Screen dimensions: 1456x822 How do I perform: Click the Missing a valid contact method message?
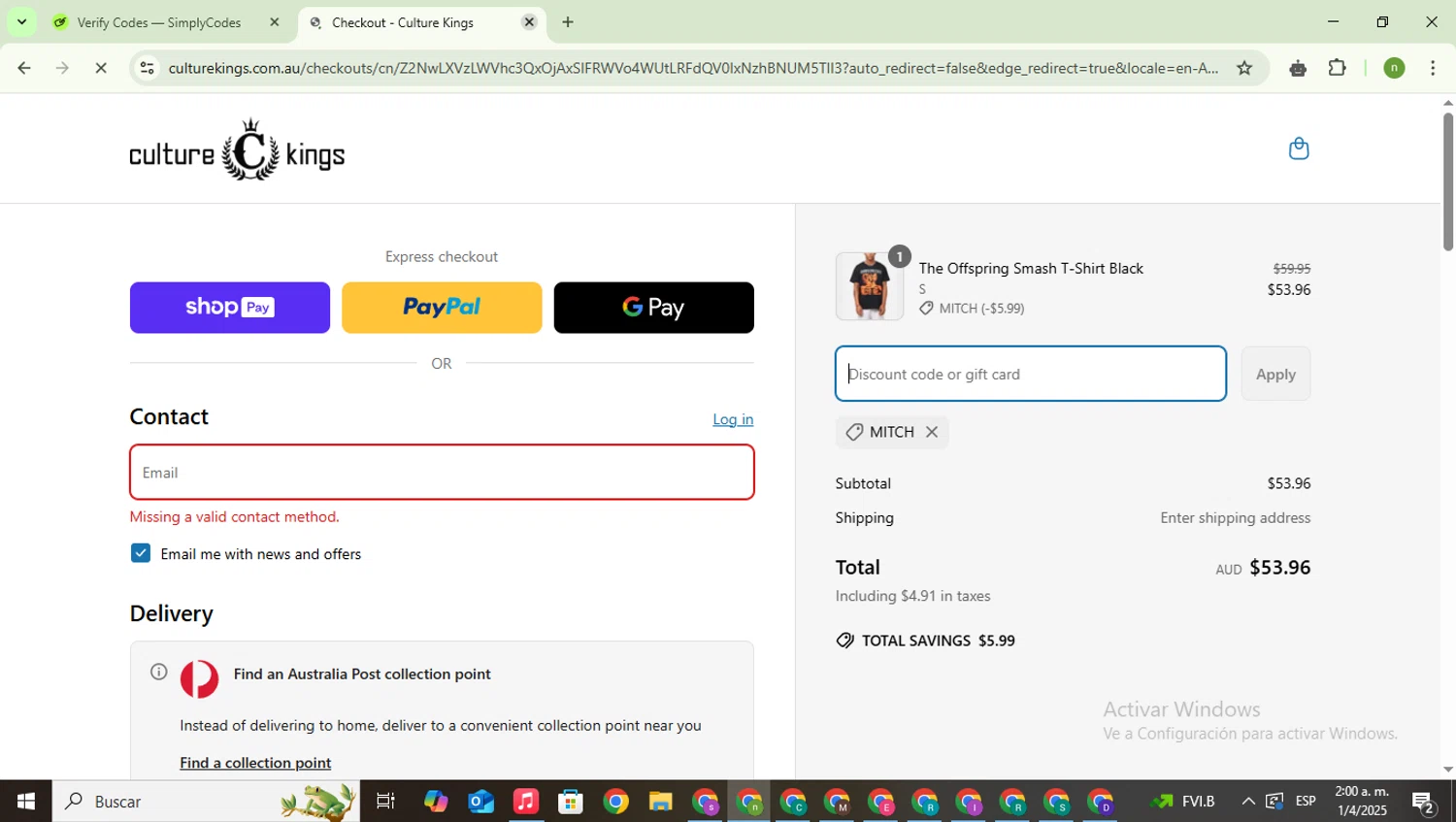[x=234, y=517]
